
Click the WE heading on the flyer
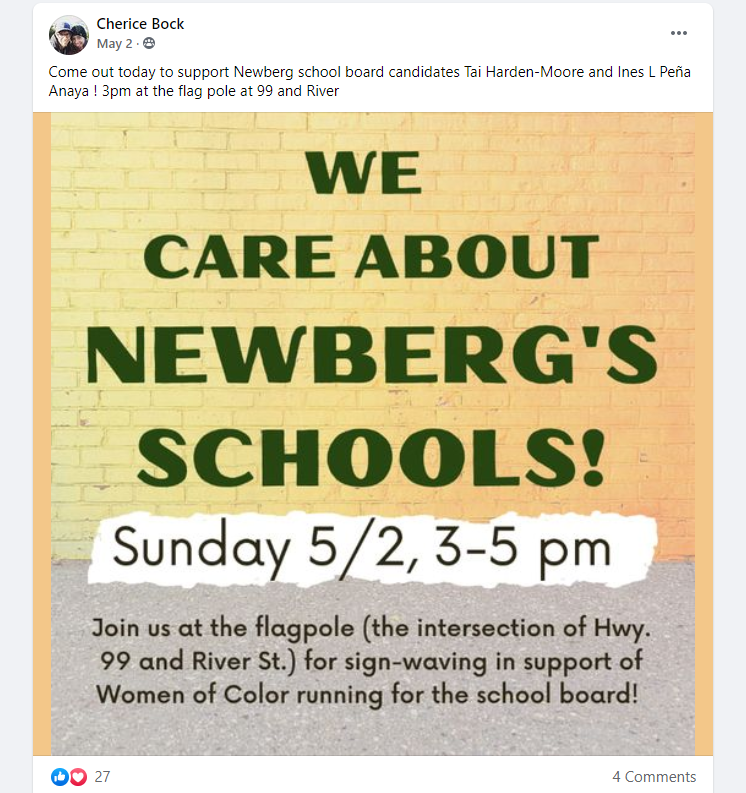(364, 172)
